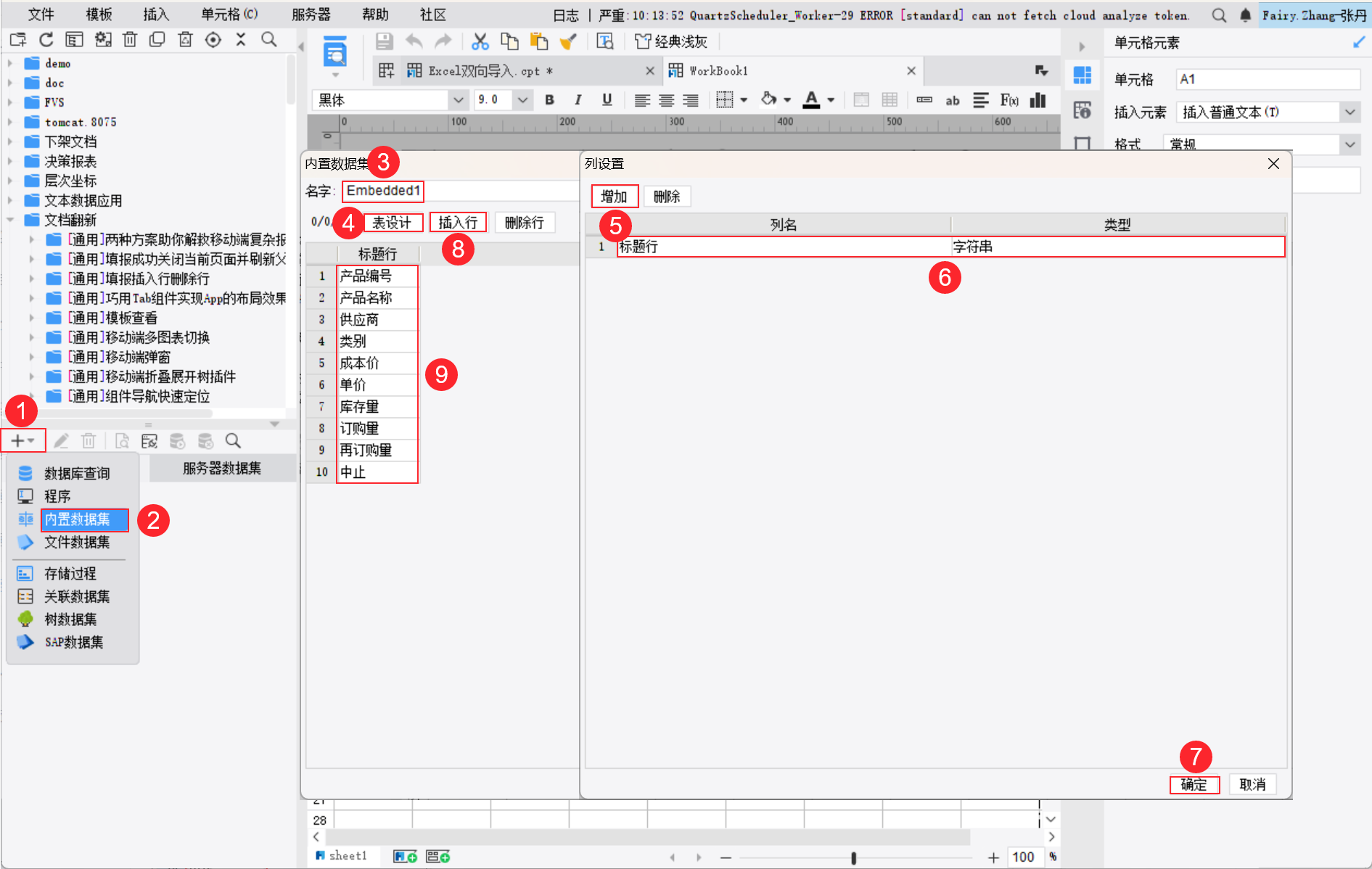1372x869 pixels.
Task: Open the 服务器 menu
Action: (311, 15)
